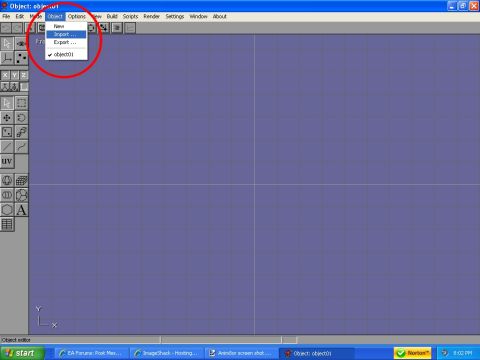Open the Window menu
The width and height of the screenshot is (480, 360).
198,16
